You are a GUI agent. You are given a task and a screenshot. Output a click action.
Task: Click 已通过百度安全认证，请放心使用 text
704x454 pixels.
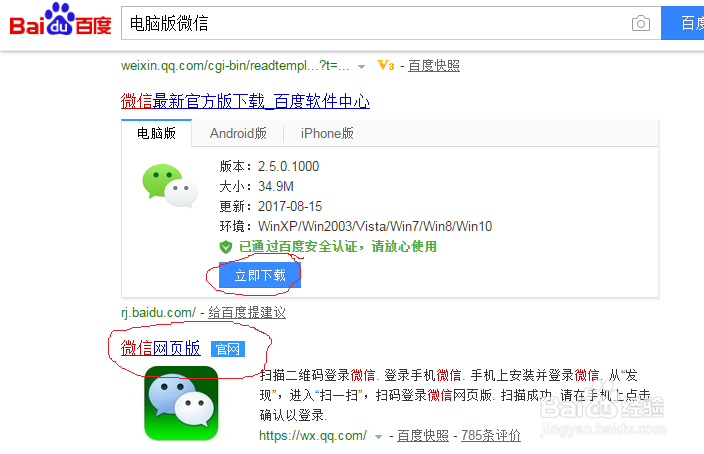coord(338,247)
